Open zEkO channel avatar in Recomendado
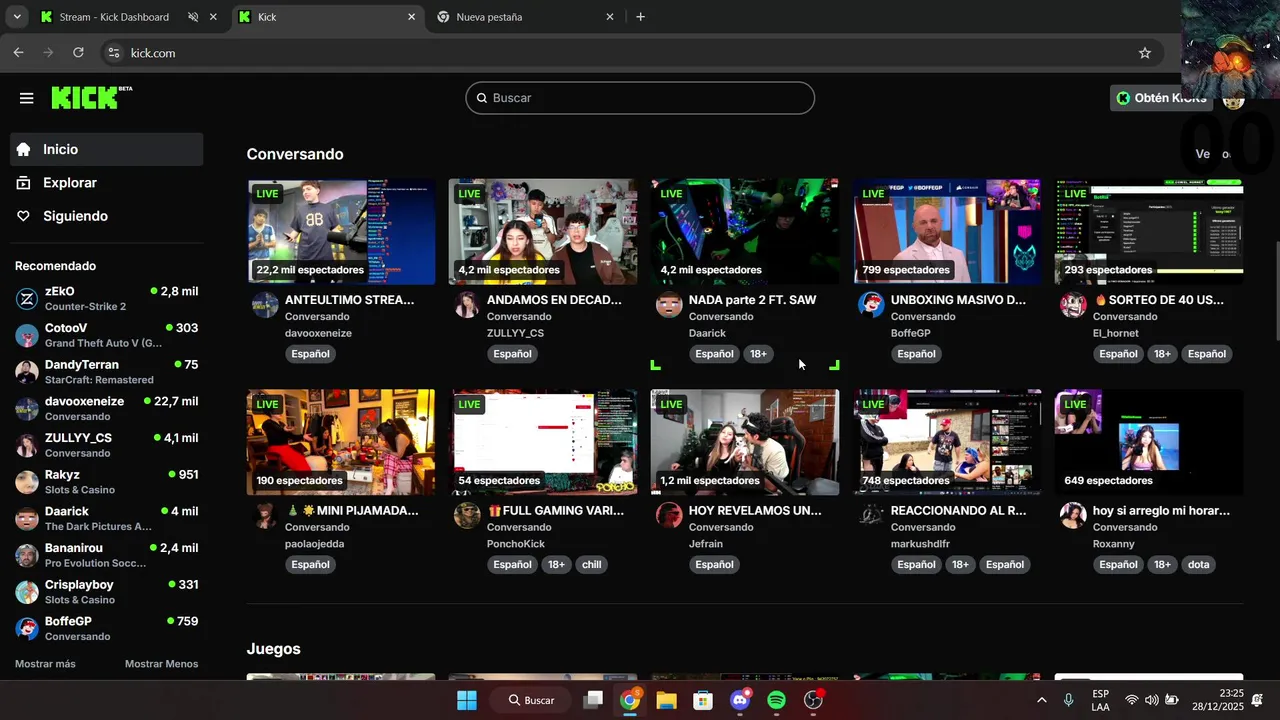The image size is (1280, 720). coord(27,299)
